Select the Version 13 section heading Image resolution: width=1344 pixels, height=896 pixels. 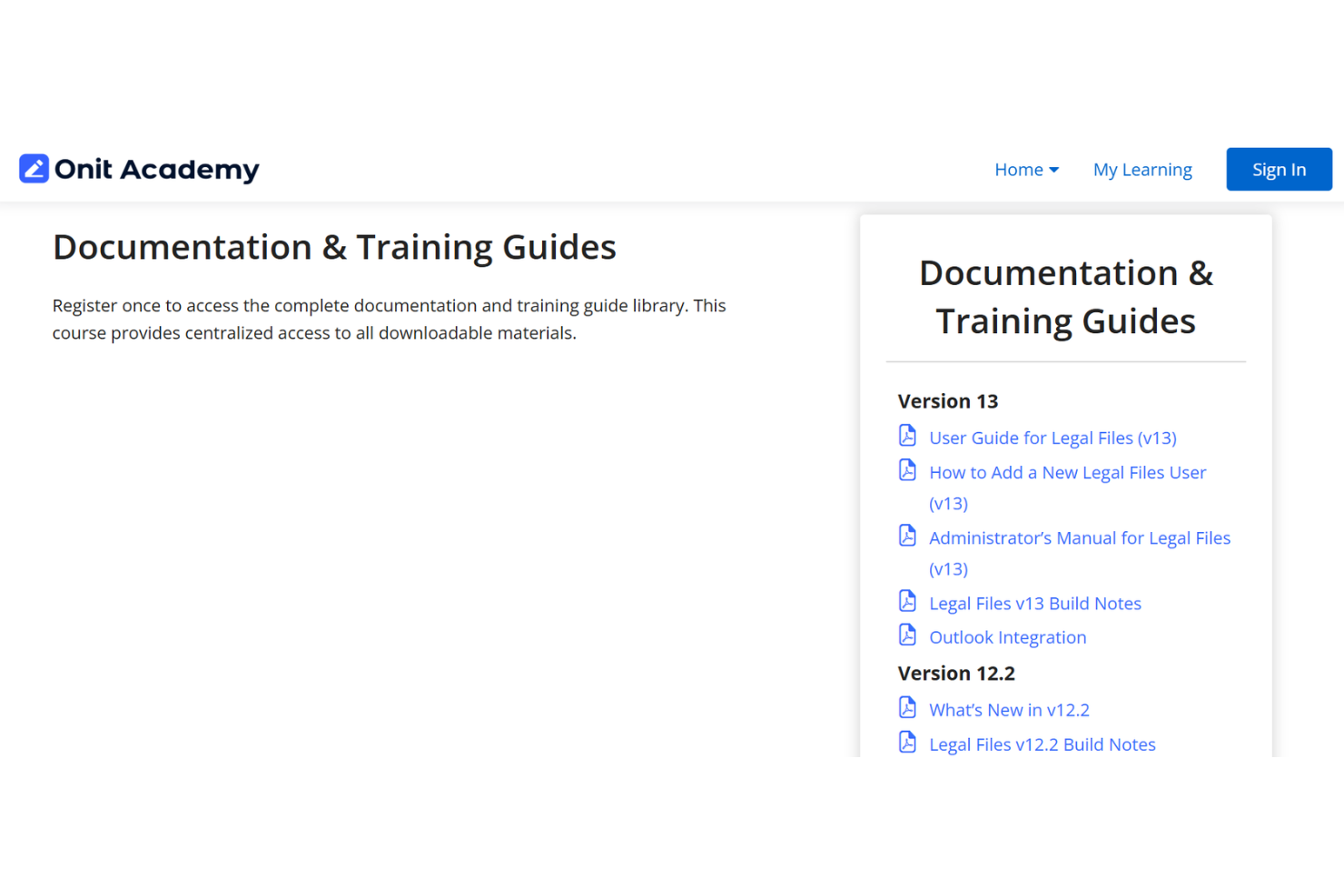948,401
